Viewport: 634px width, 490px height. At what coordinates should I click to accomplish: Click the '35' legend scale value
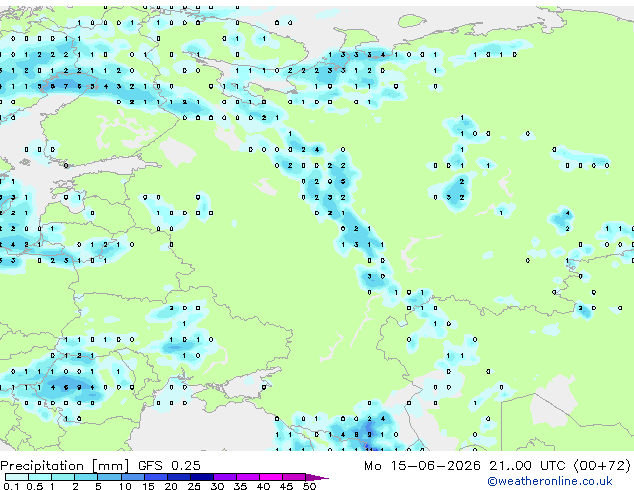point(240,486)
